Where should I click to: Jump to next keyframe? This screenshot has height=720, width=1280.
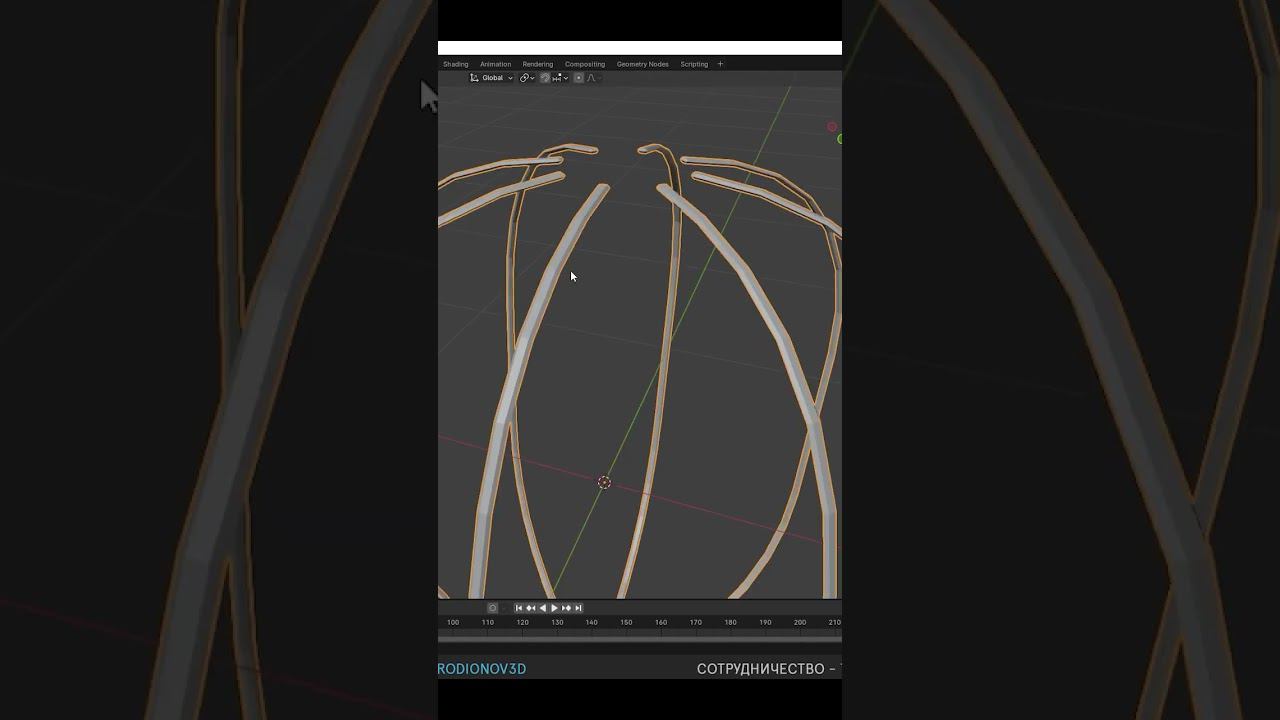(566, 608)
